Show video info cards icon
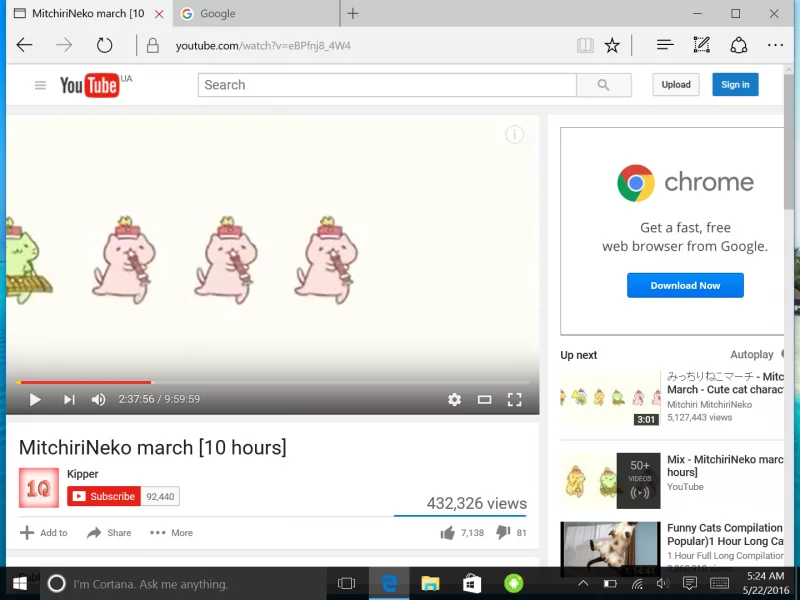 click(x=514, y=135)
